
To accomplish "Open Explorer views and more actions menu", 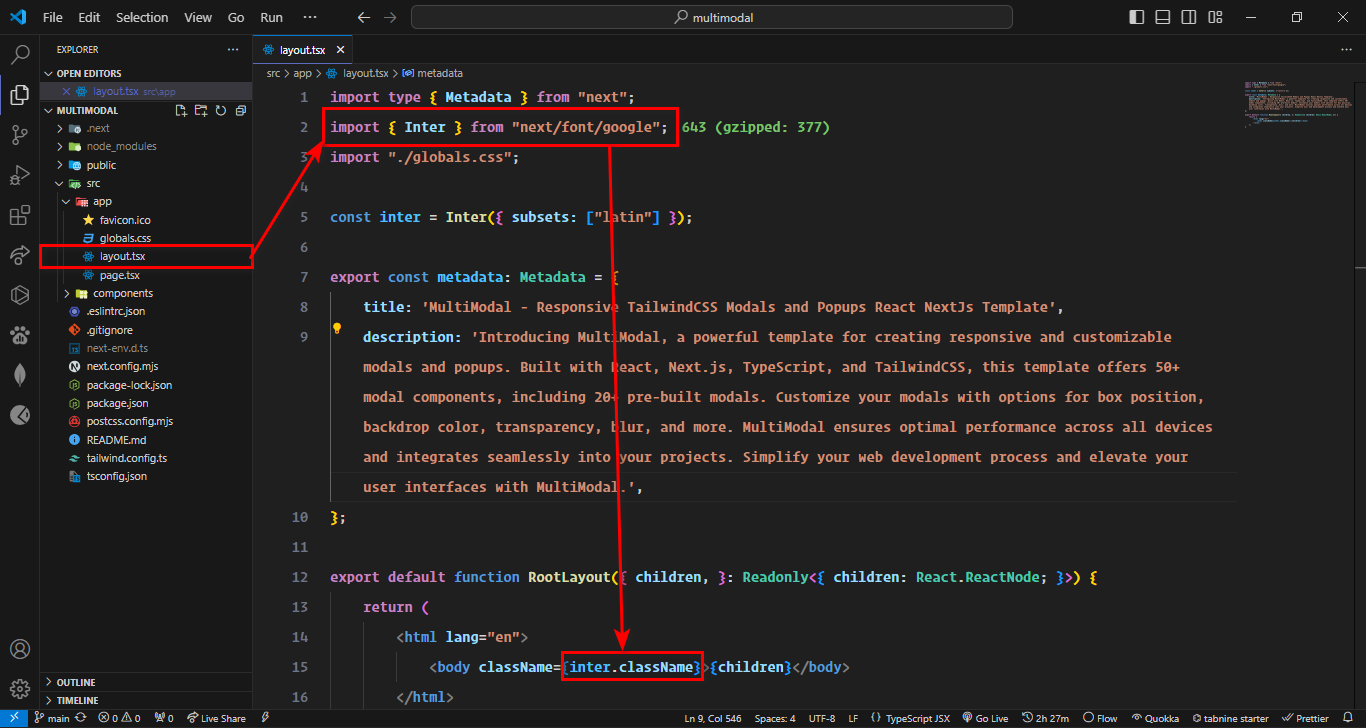I will (233, 49).
